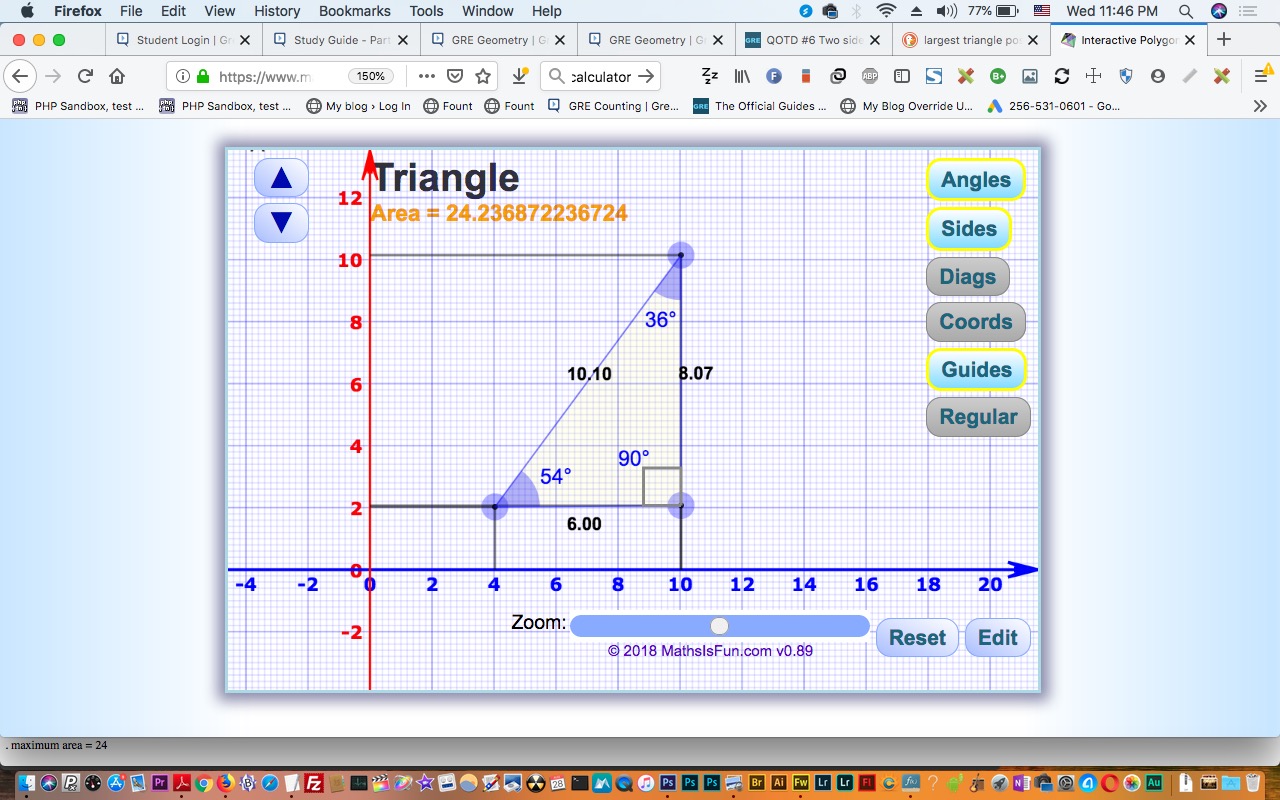The image size is (1280, 800).
Task: Toggle the Sides display off
Action: click(x=968, y=228)
